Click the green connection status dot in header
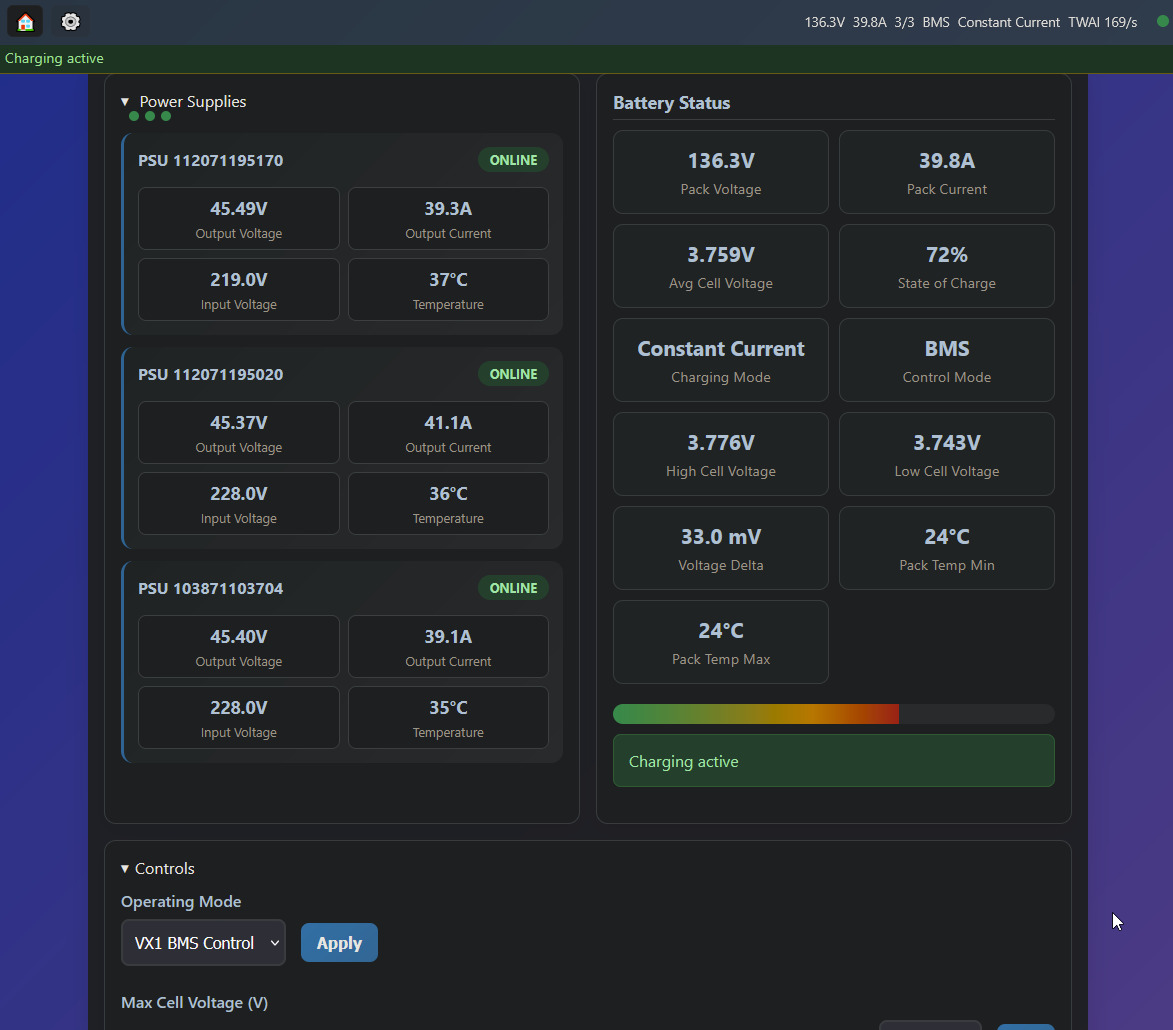The image size is (1173, 1030). pos(1162,21)
